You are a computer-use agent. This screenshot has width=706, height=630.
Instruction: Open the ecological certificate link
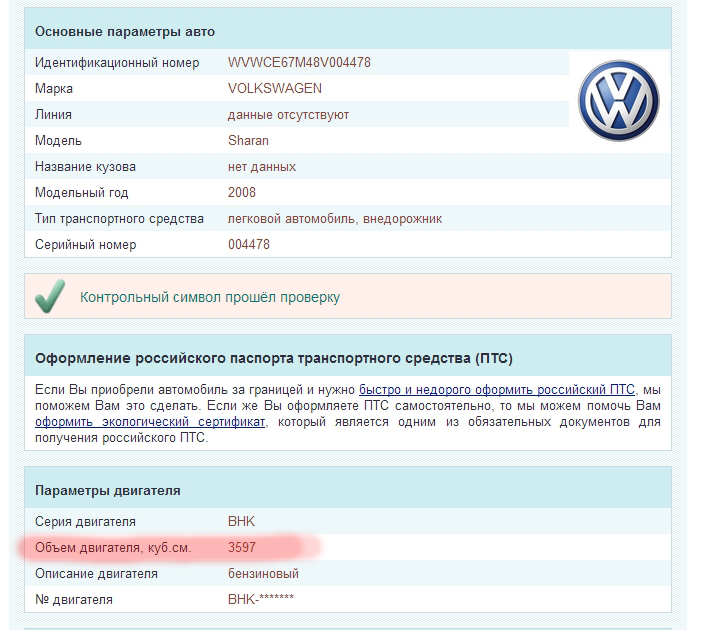pyautogui.click(x=150, y=422)
